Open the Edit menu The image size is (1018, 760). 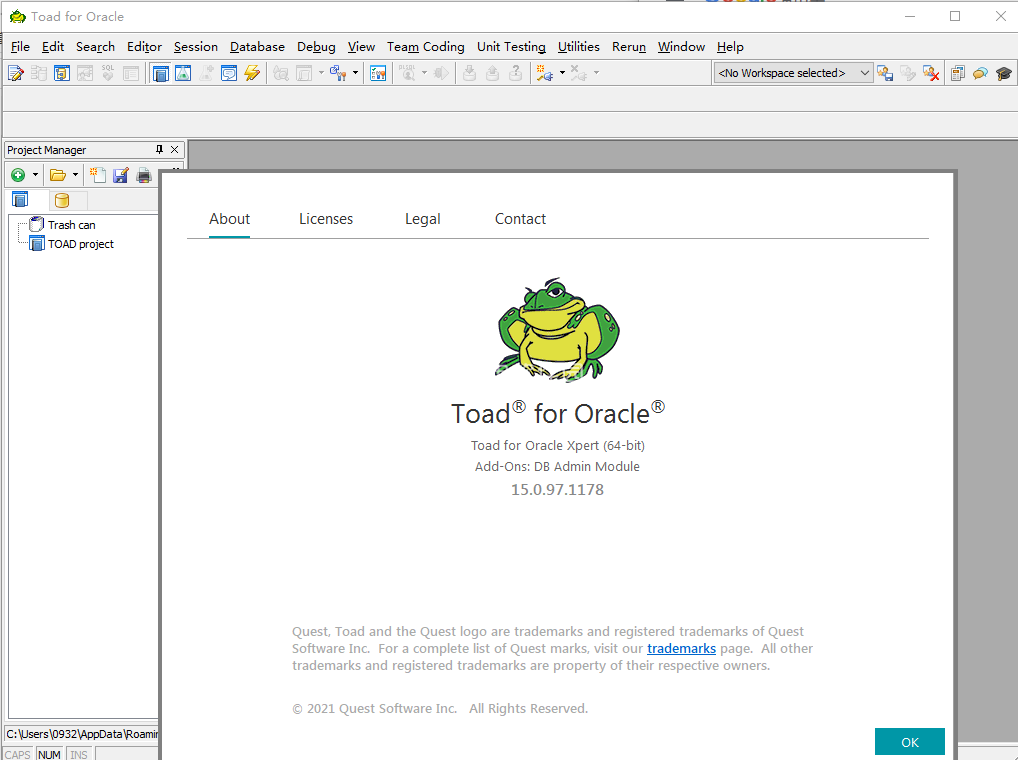[53, 47]
